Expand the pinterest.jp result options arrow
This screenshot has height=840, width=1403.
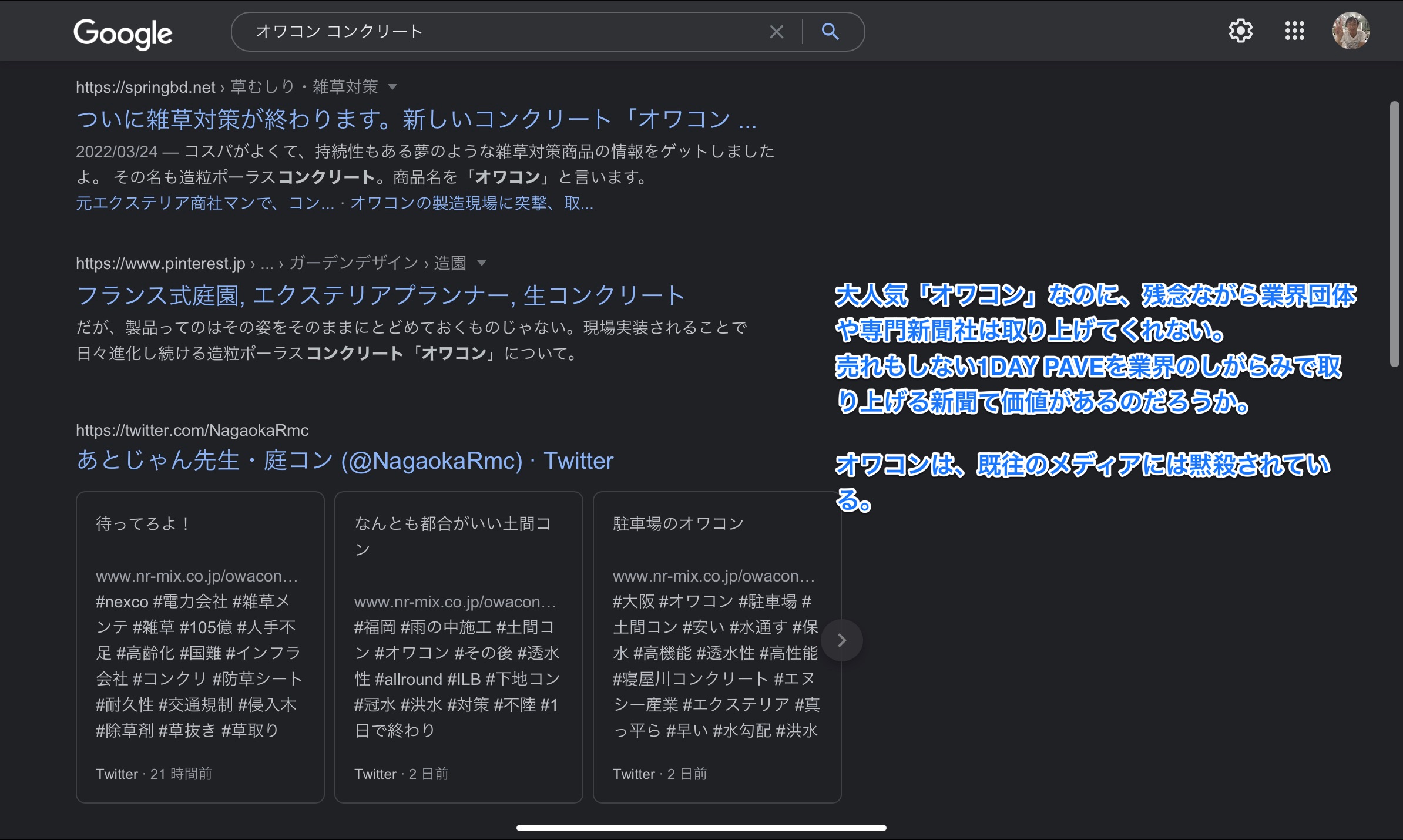pos(482,263)
